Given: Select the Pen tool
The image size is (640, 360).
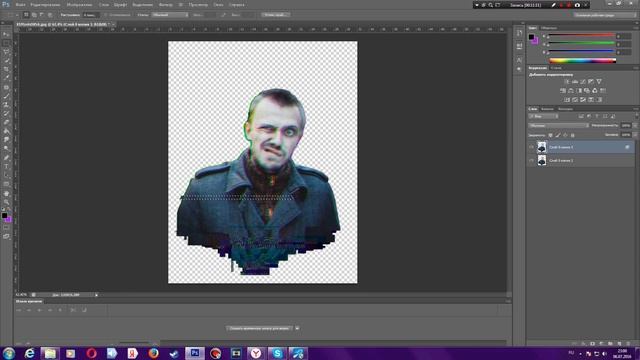Looking at the screenshot, I should 6,158.
